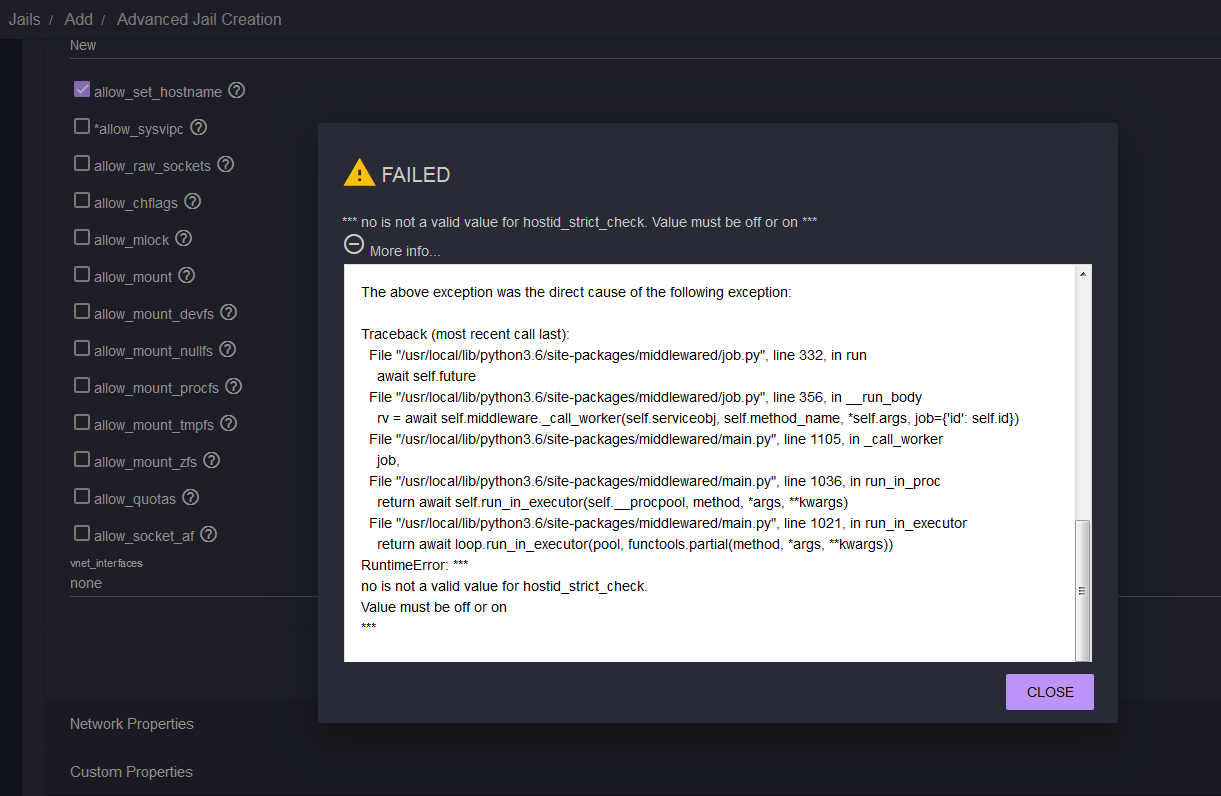Screen dimensions: 1221x796
Task: Click 'line 1105, in _call_worker' traceback line
Action: 656,439
